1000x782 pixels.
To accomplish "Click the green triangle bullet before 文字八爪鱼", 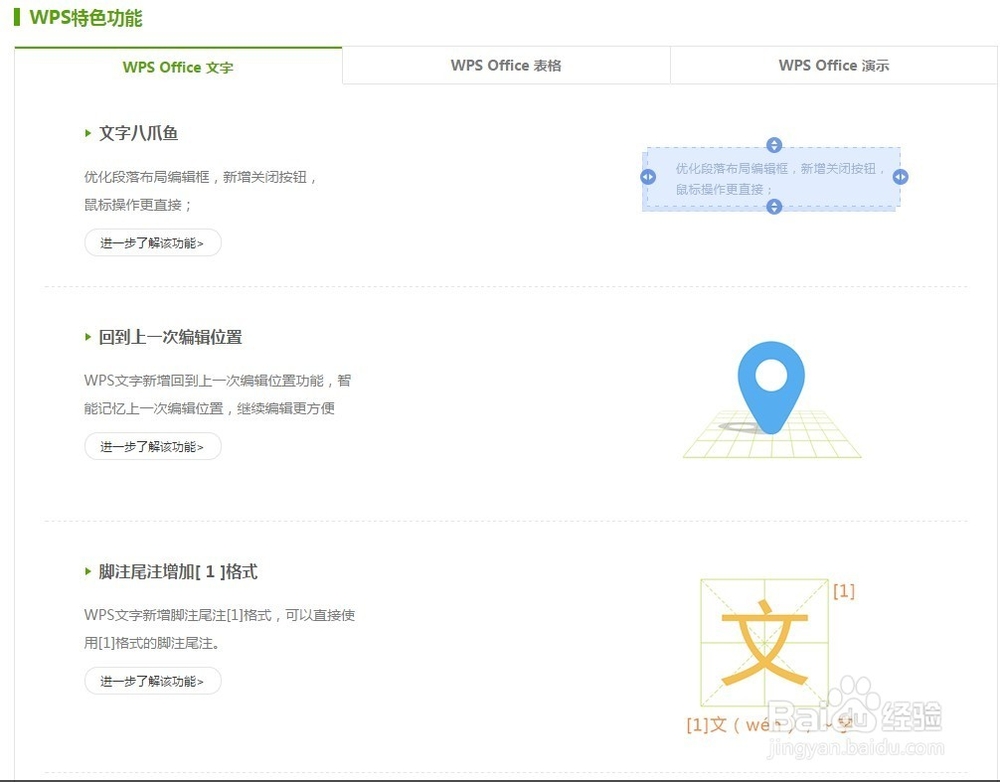I will (88, 133).
